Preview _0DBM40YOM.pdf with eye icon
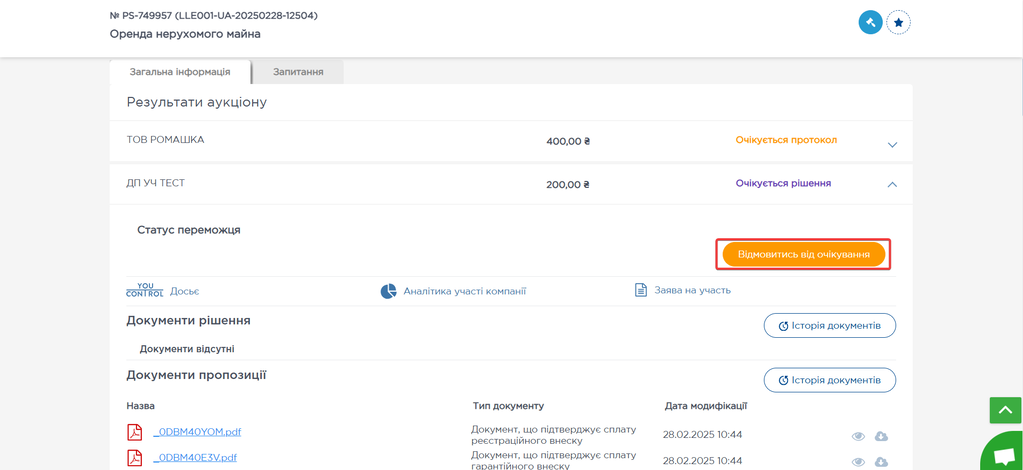Viewport: 1023px width, 470px height. point(858,436)
